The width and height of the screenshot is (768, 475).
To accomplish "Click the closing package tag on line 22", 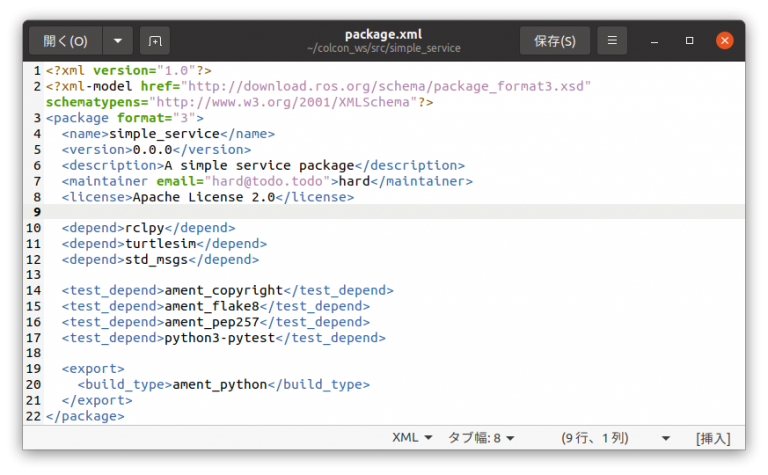I will pos(85,415).
